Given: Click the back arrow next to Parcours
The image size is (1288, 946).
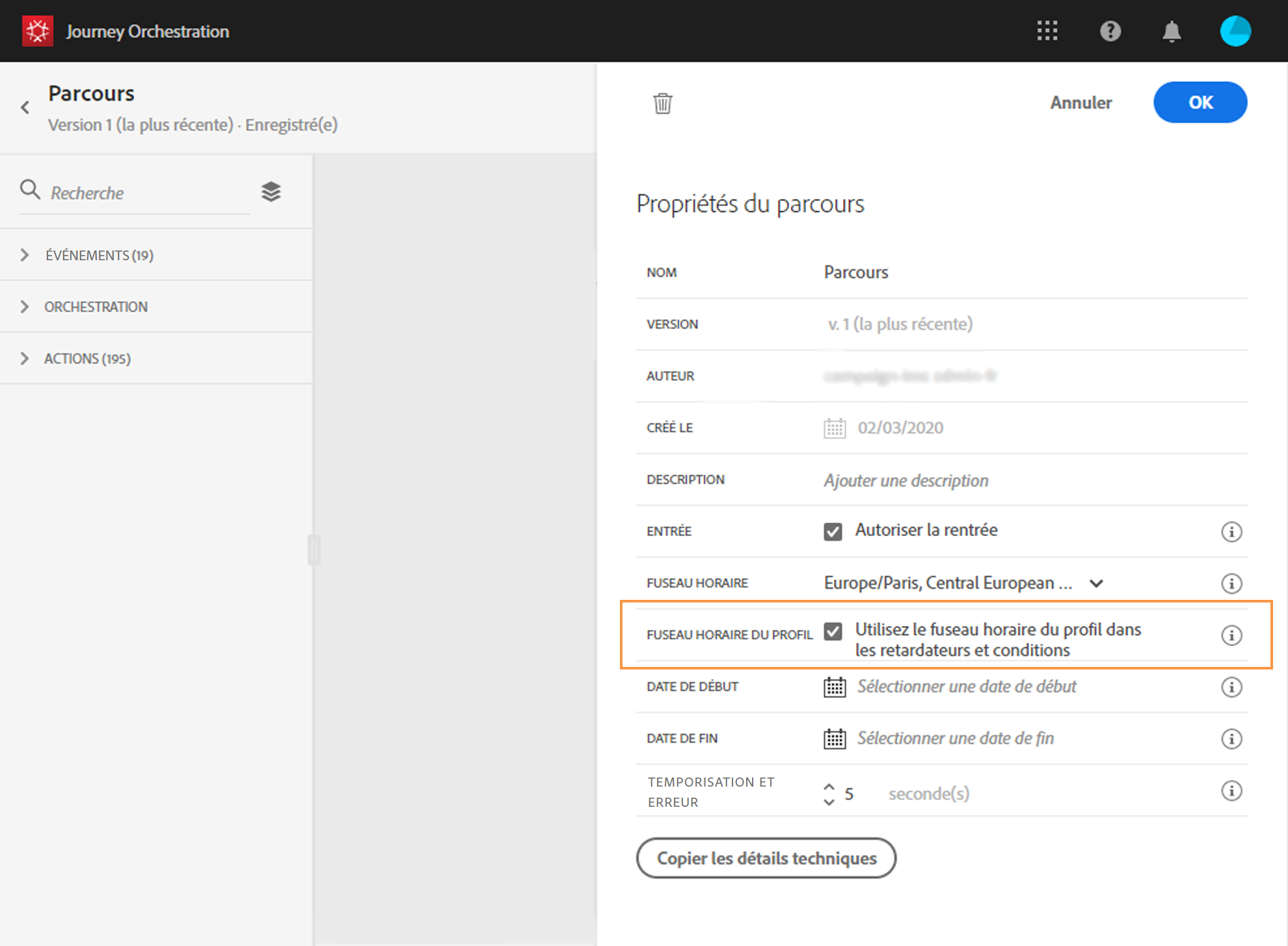Looking at the screenshot, I should pos(25,107).
